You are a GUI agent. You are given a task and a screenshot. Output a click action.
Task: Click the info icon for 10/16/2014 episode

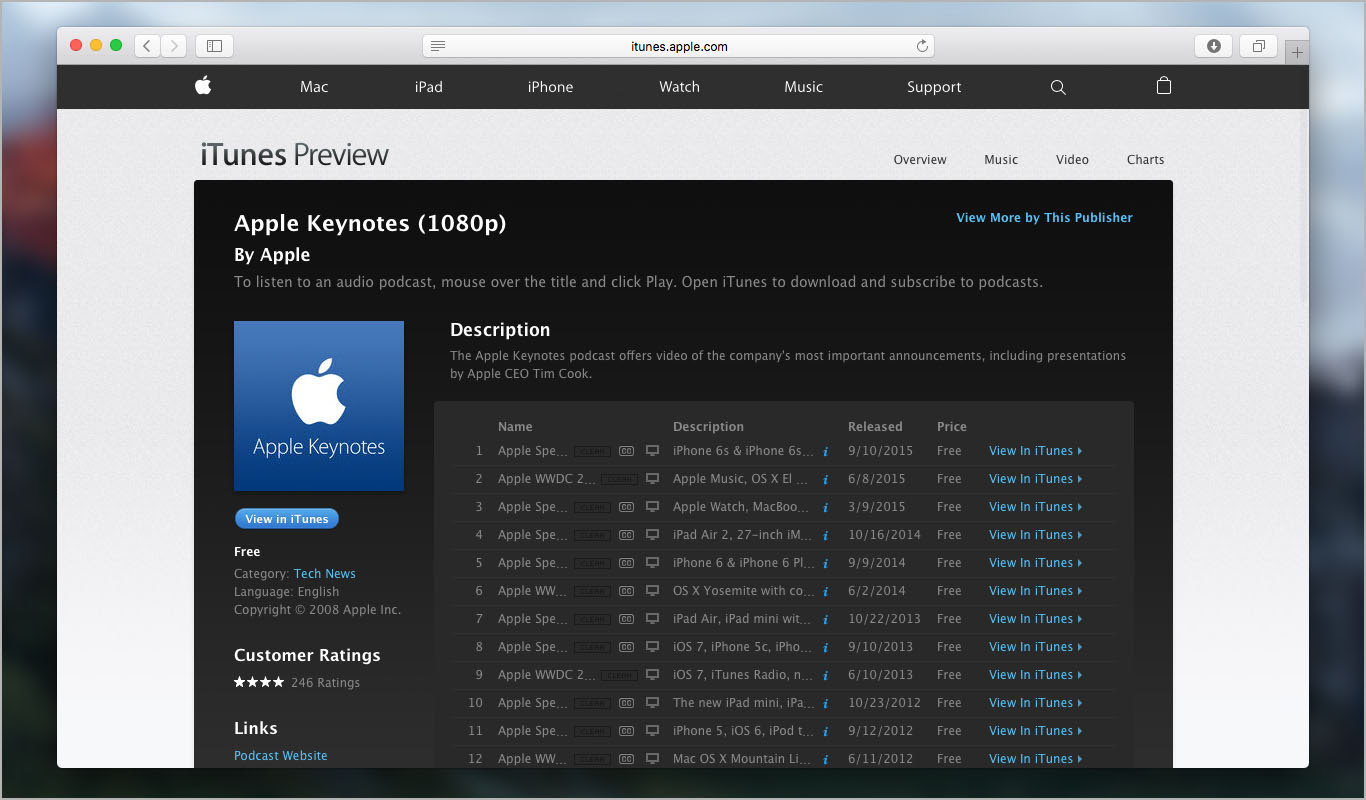point(825,536)
